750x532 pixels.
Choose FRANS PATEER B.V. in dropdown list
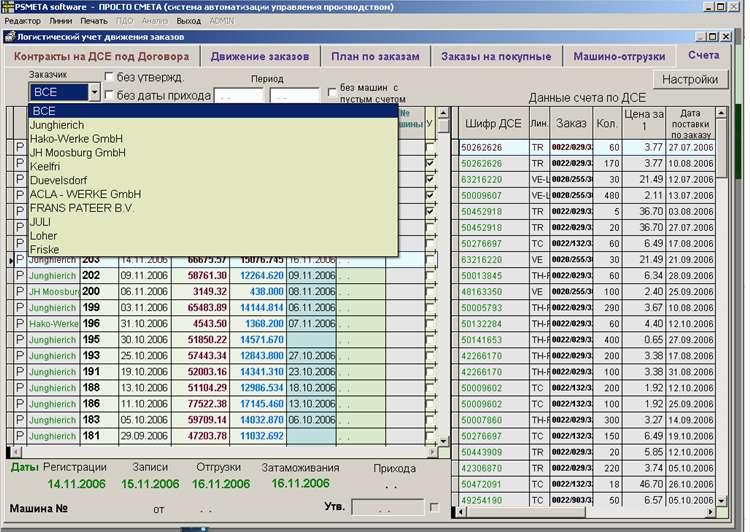pos(82,208)
